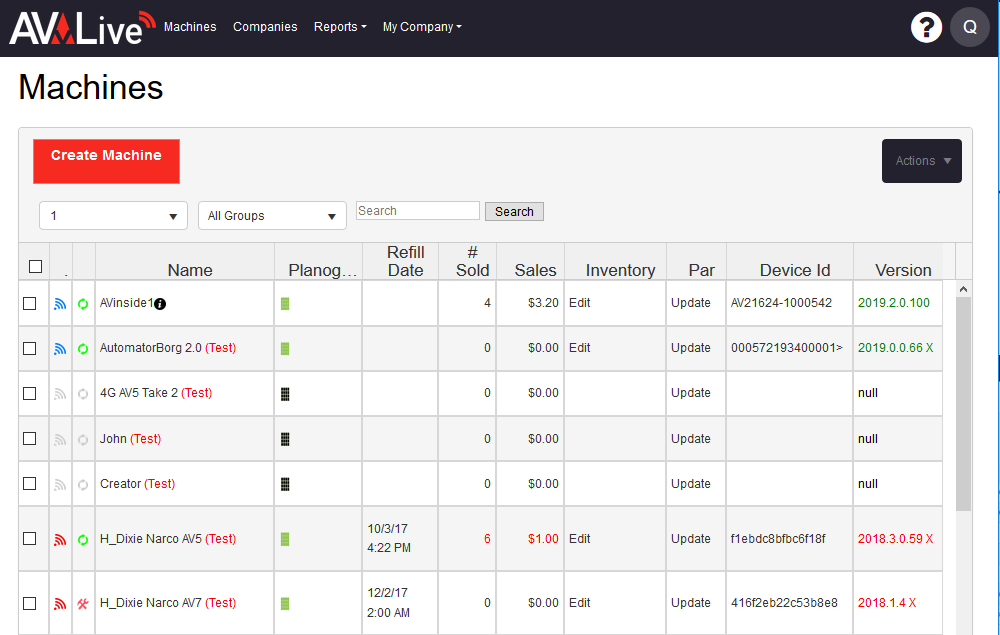Click gray refresh icon in Creator row
1000x635 pixels.
[x=83, y=485]
